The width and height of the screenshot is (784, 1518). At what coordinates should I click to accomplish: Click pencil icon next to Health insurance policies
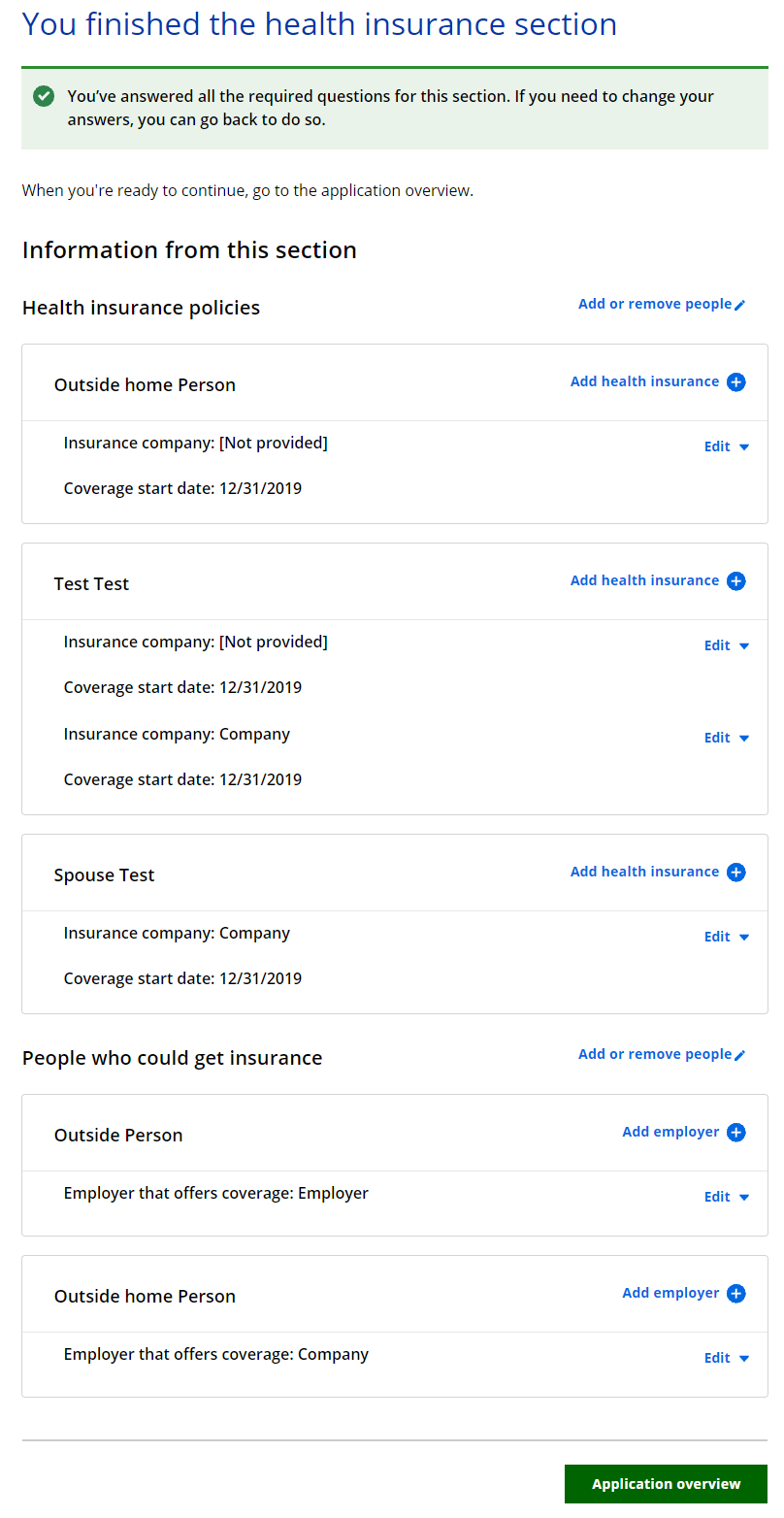coord(740,305)
